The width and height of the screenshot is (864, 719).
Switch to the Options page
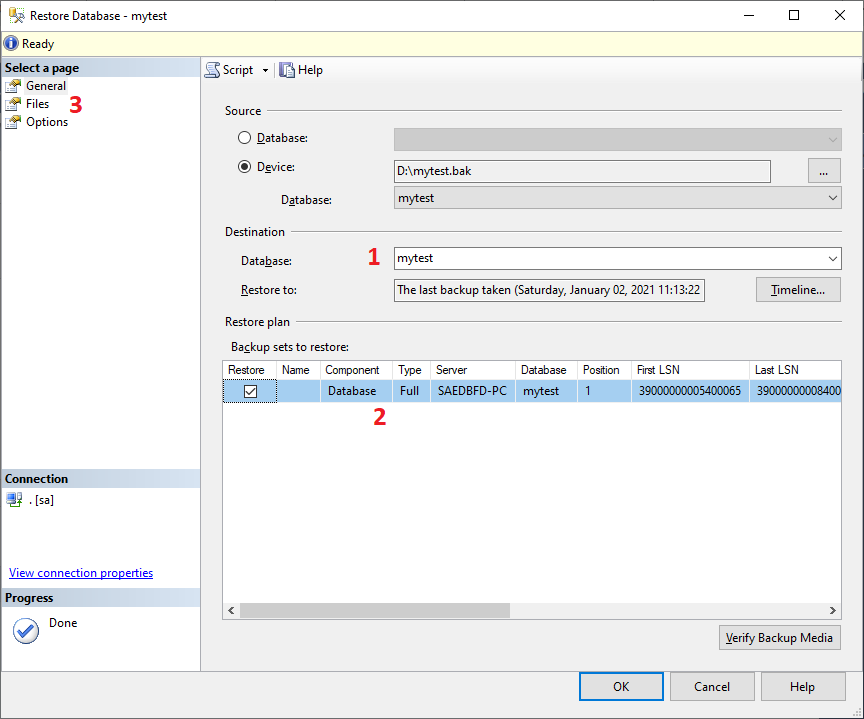[x=47, y=122]
